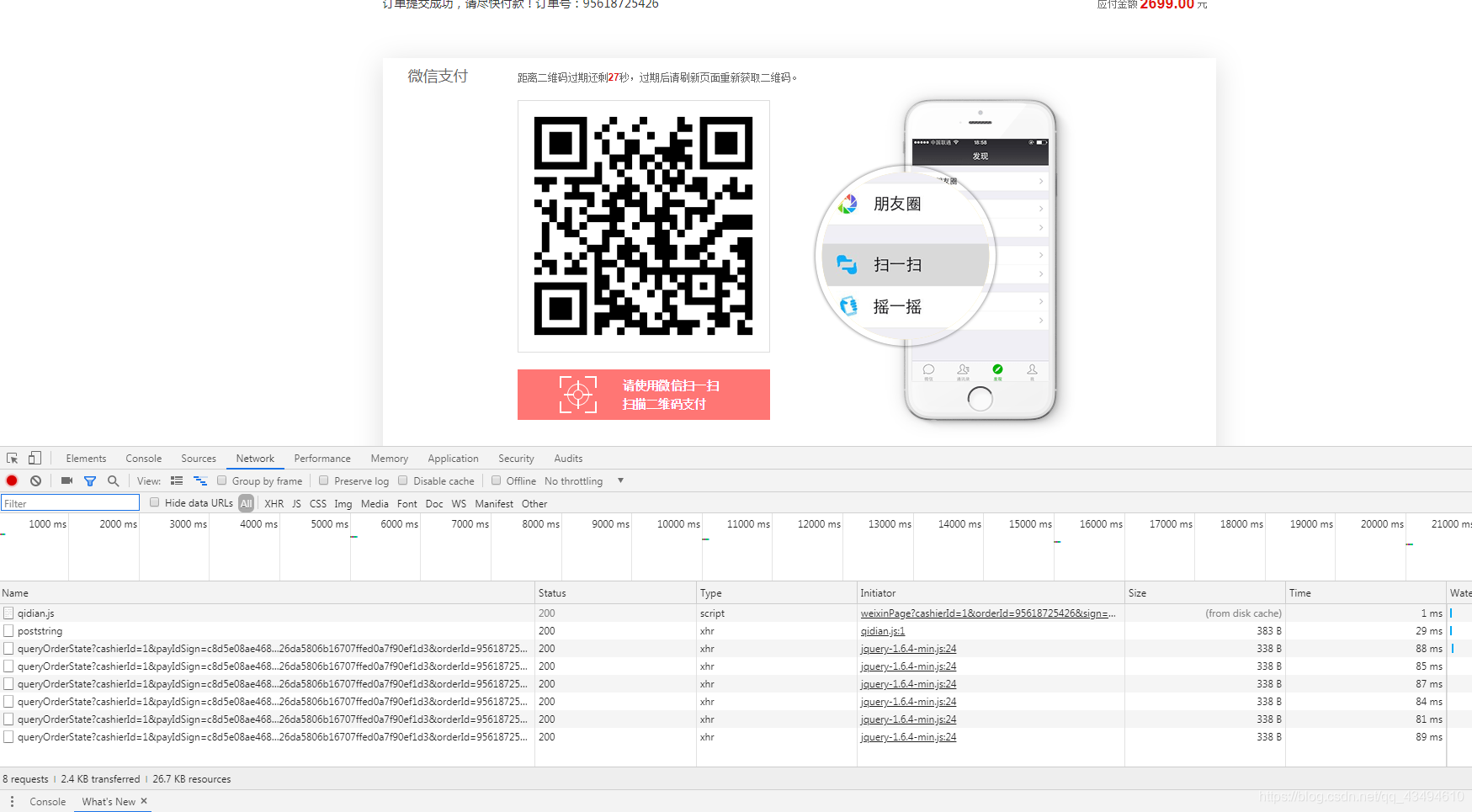Sort requests by Size column header
Screen dimensions: 1472x812
(1205, 593)
